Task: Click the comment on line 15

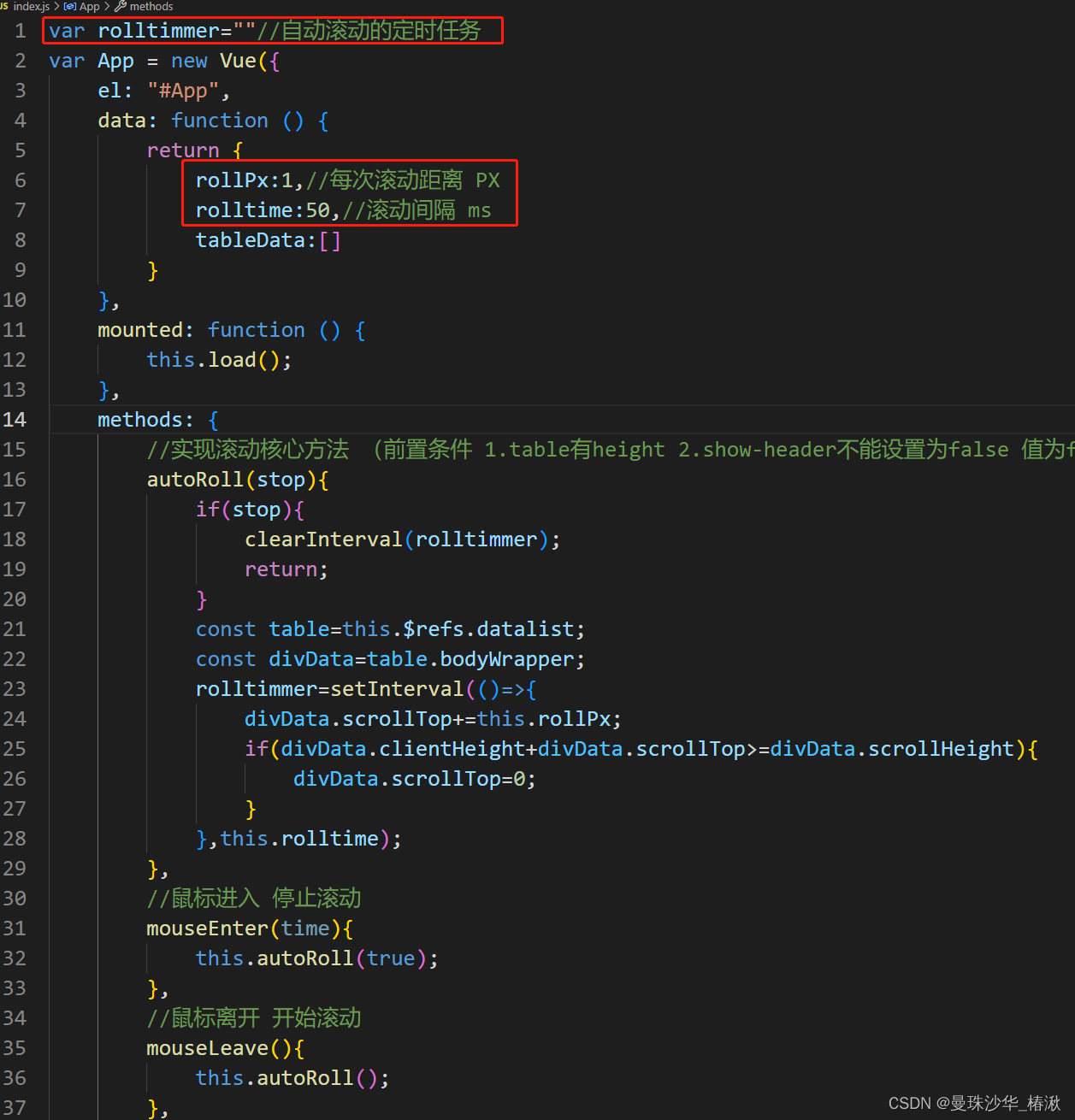Action: (611, 450)
